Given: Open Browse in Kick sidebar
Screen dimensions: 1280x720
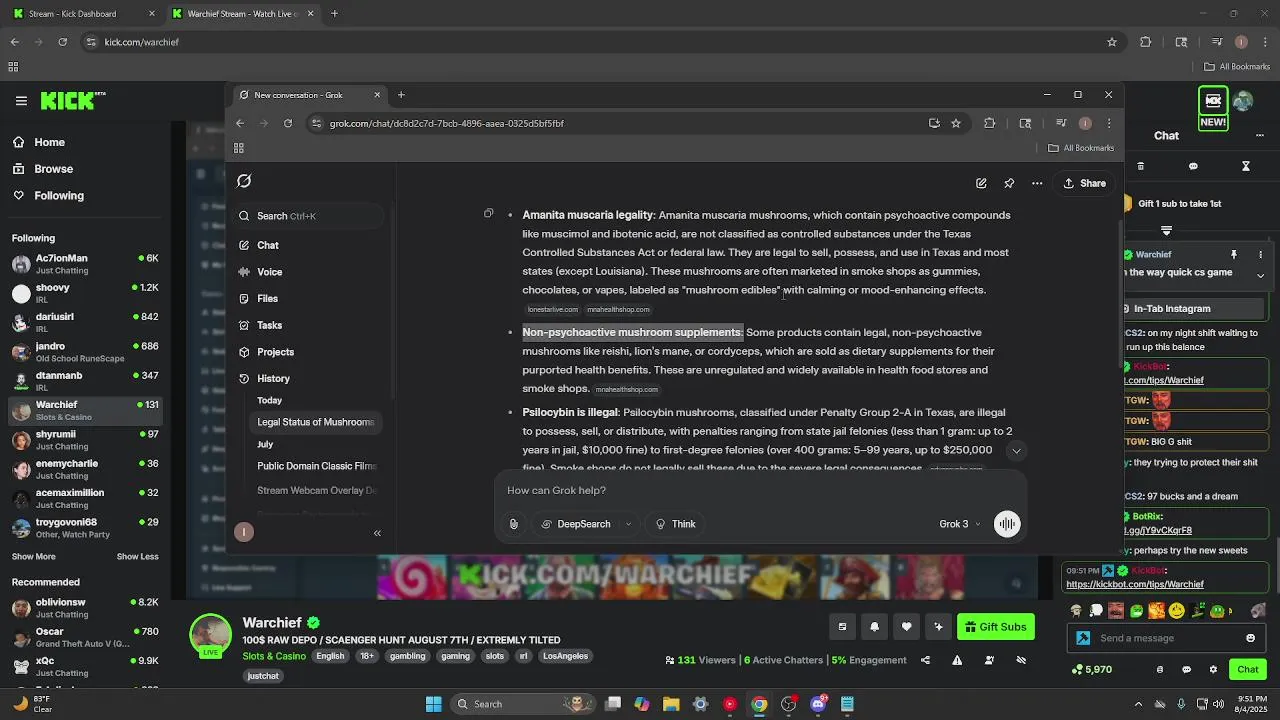Looking at the screenshot, I should [53, 169].
